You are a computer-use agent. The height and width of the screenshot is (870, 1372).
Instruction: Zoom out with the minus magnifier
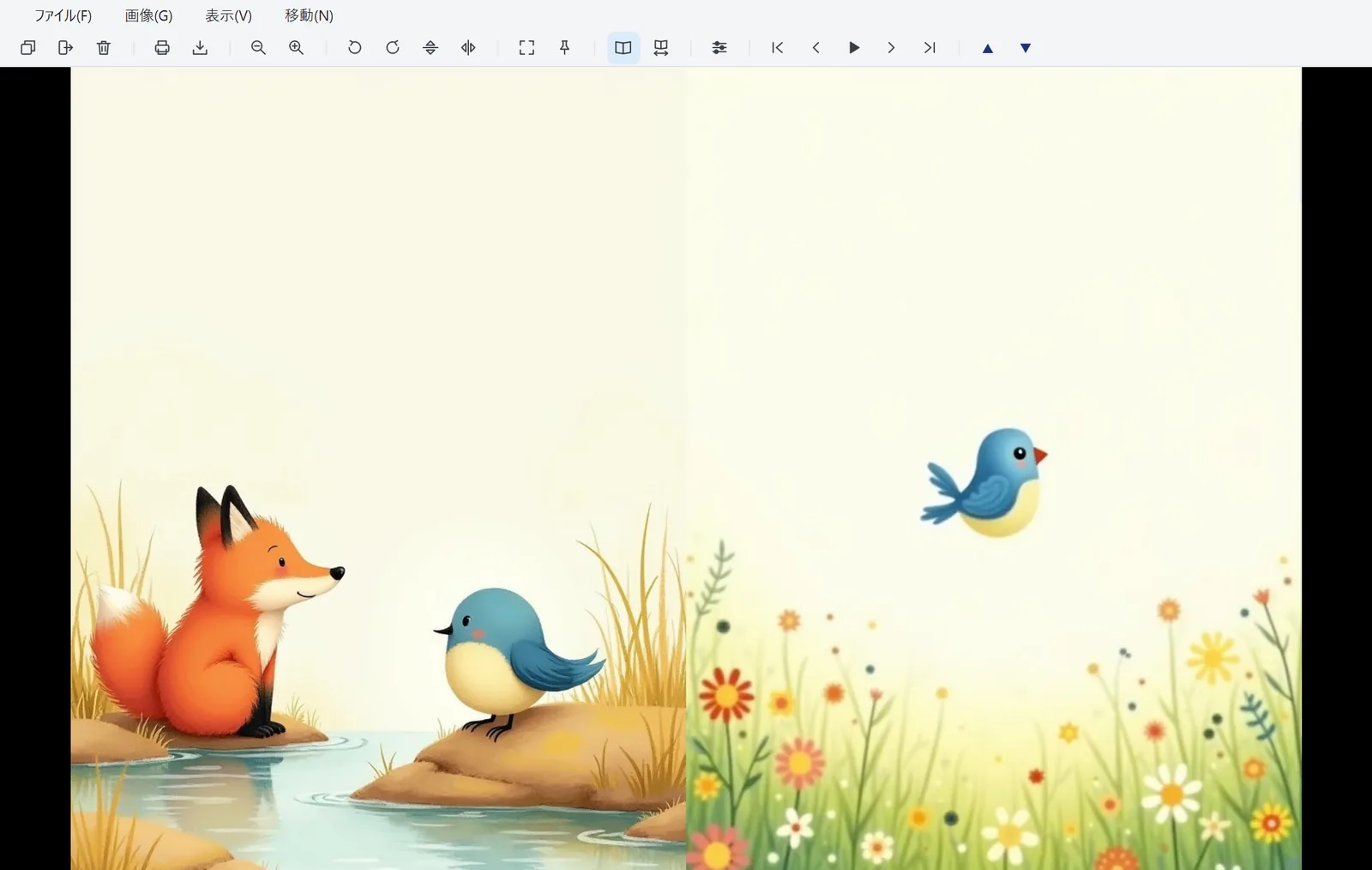(x=258, y=48)
